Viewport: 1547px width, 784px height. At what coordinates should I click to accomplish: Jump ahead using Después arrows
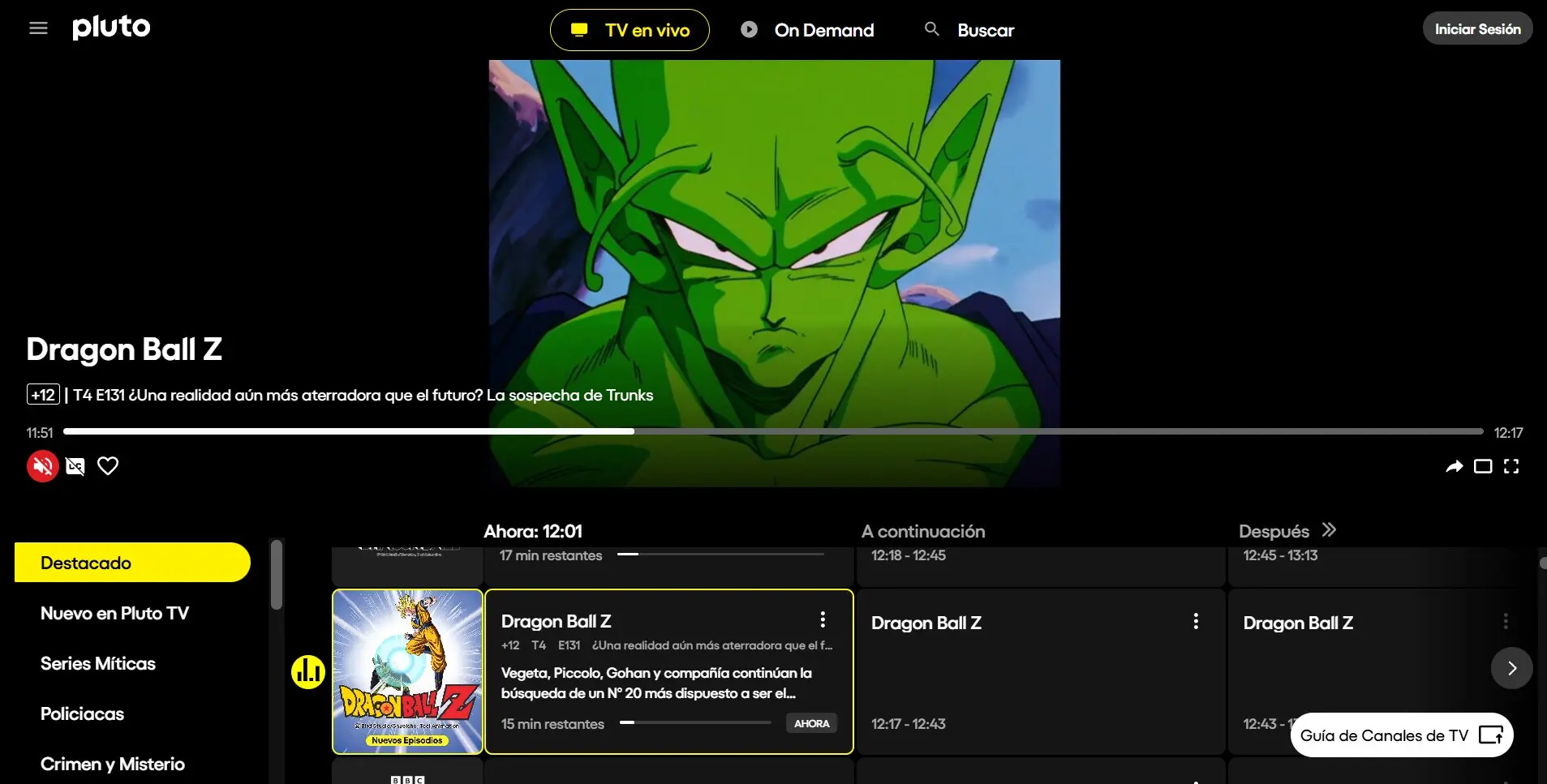click(1329, 530)
